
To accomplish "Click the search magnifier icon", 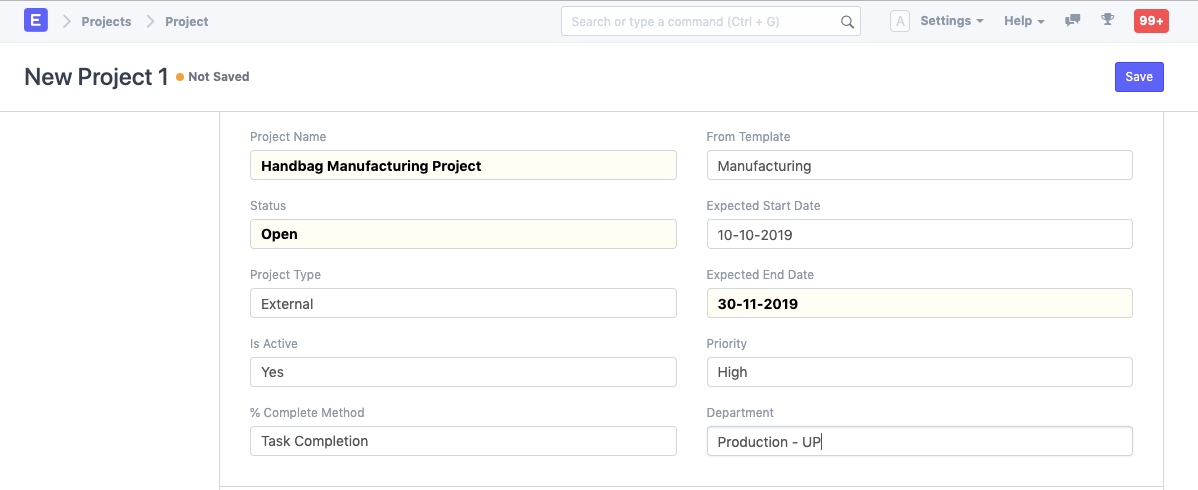I will 846,22.
